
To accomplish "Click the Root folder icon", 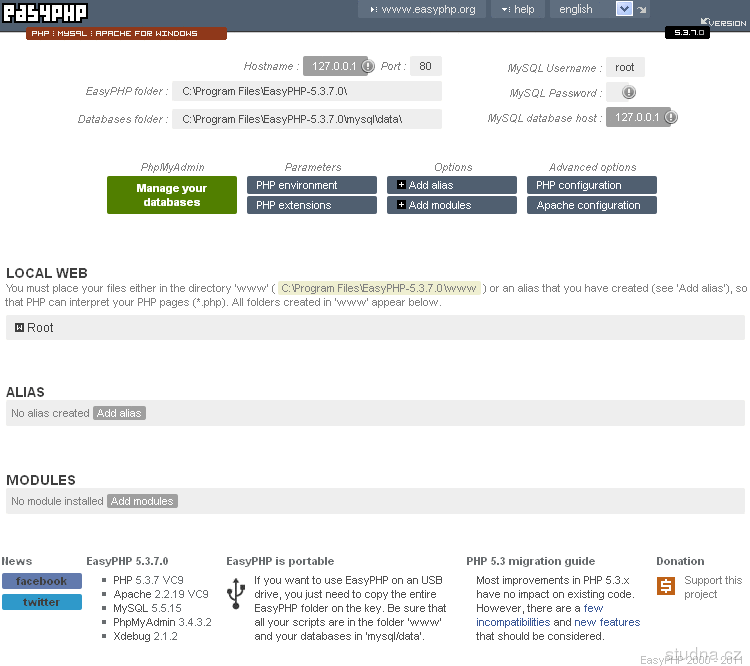I will click(19, 328).
